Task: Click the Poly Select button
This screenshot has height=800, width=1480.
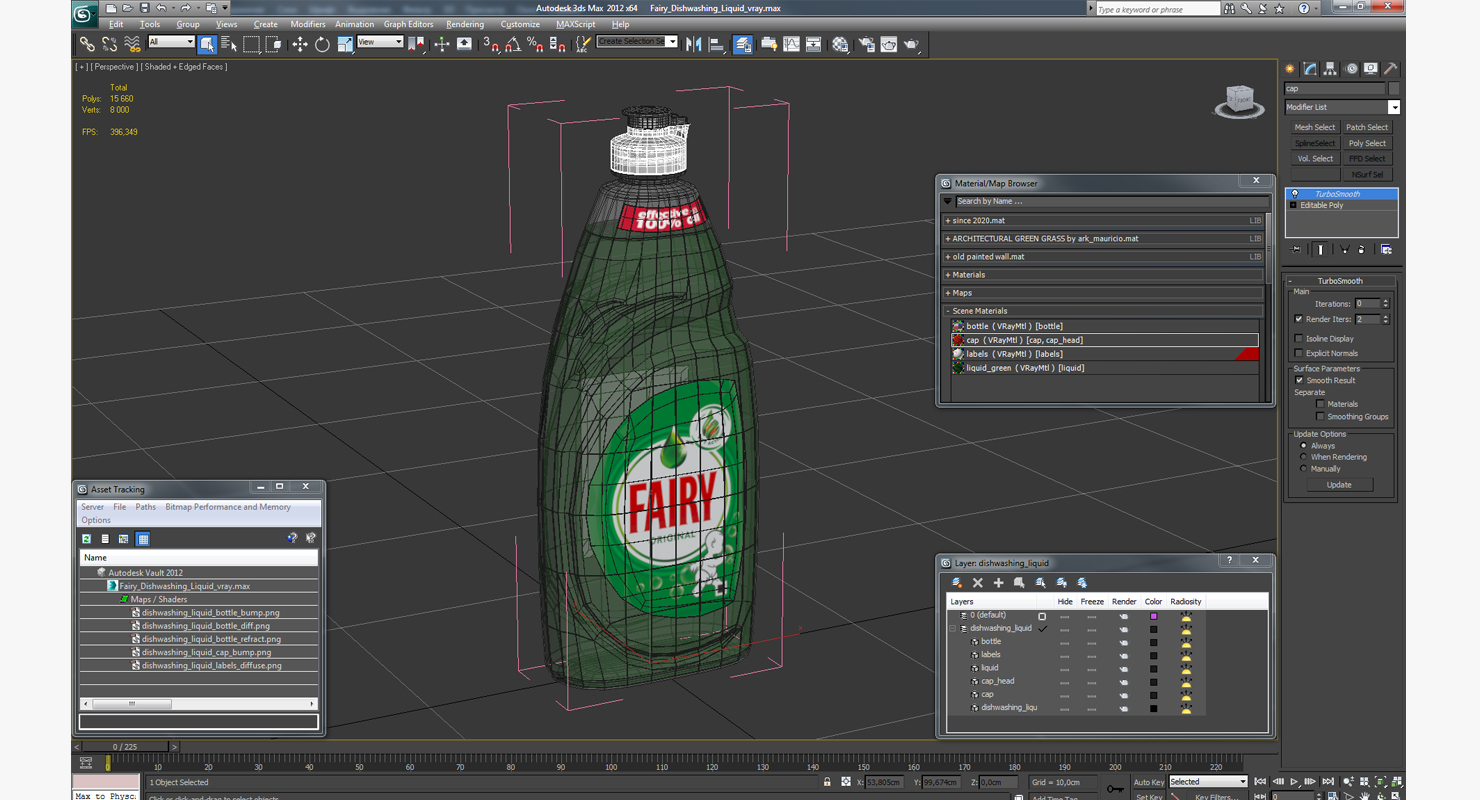Action: 1367,143
